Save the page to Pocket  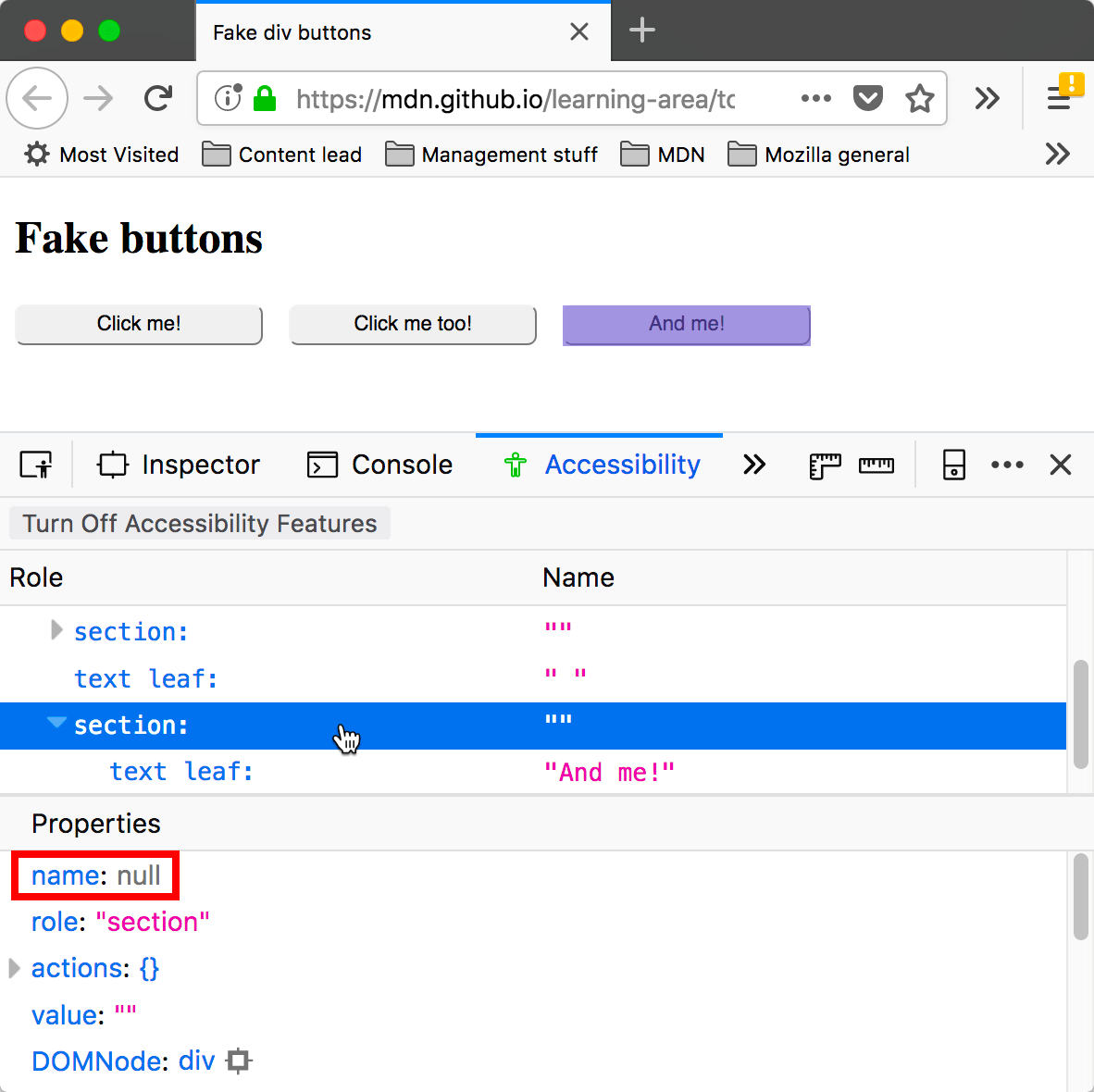(x=868, y=98)
